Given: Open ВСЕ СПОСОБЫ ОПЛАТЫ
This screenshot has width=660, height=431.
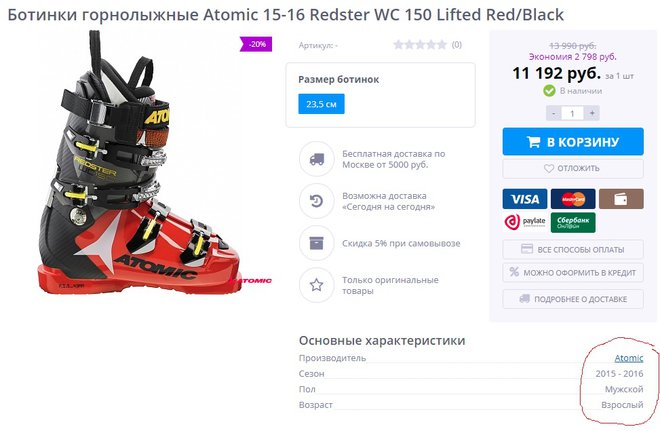Looking at the screenshot, I should 573,249.
